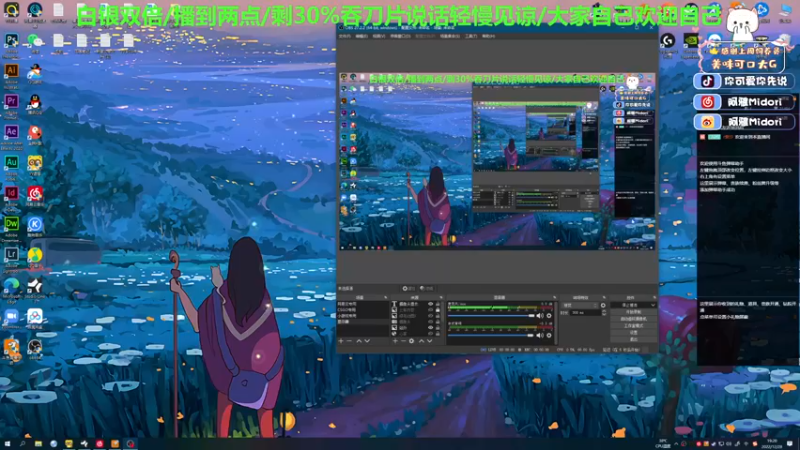Open the 场景集合(S) menu in OBS
800x450 pixels.
click(449, 36)
